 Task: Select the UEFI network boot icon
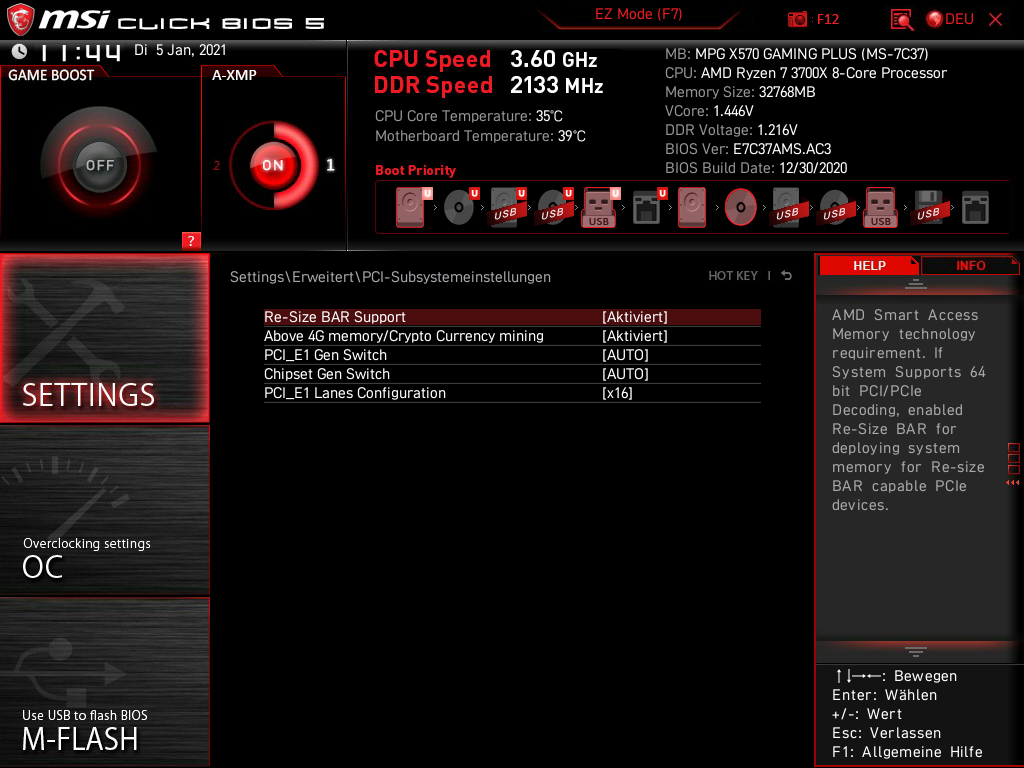point(648,207)
